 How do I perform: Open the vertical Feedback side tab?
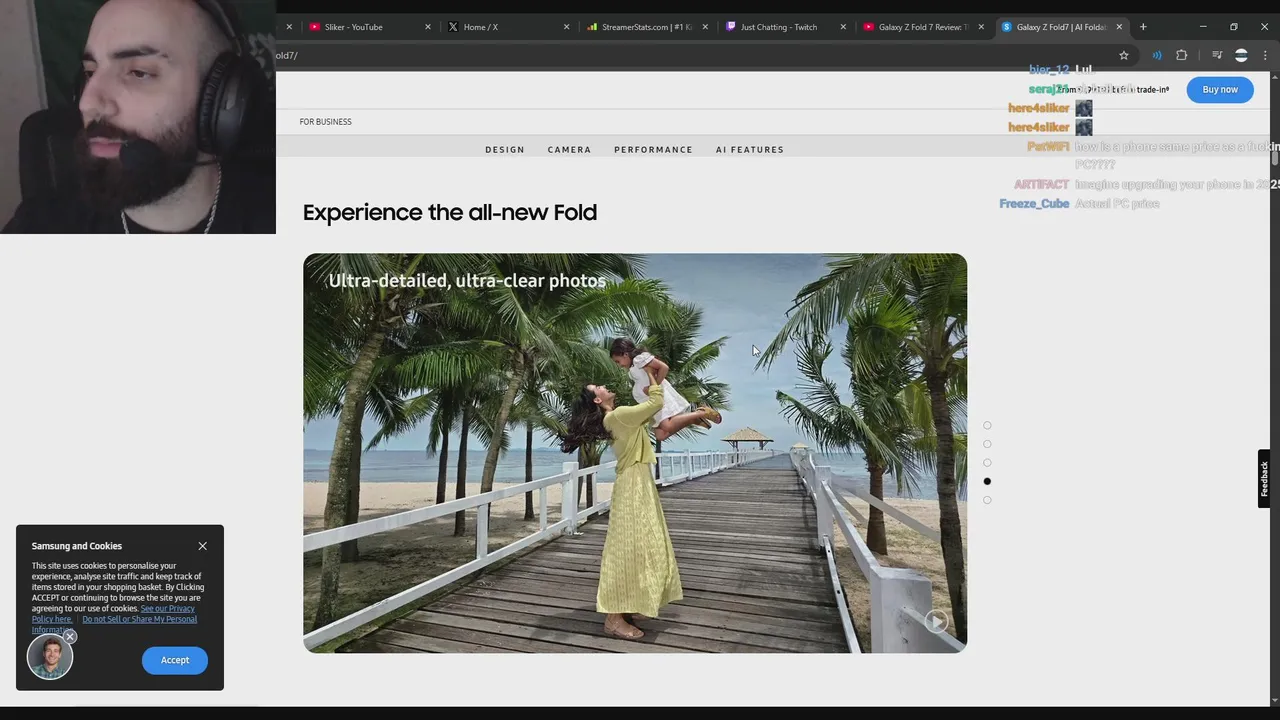click(x=1264, y=479)
